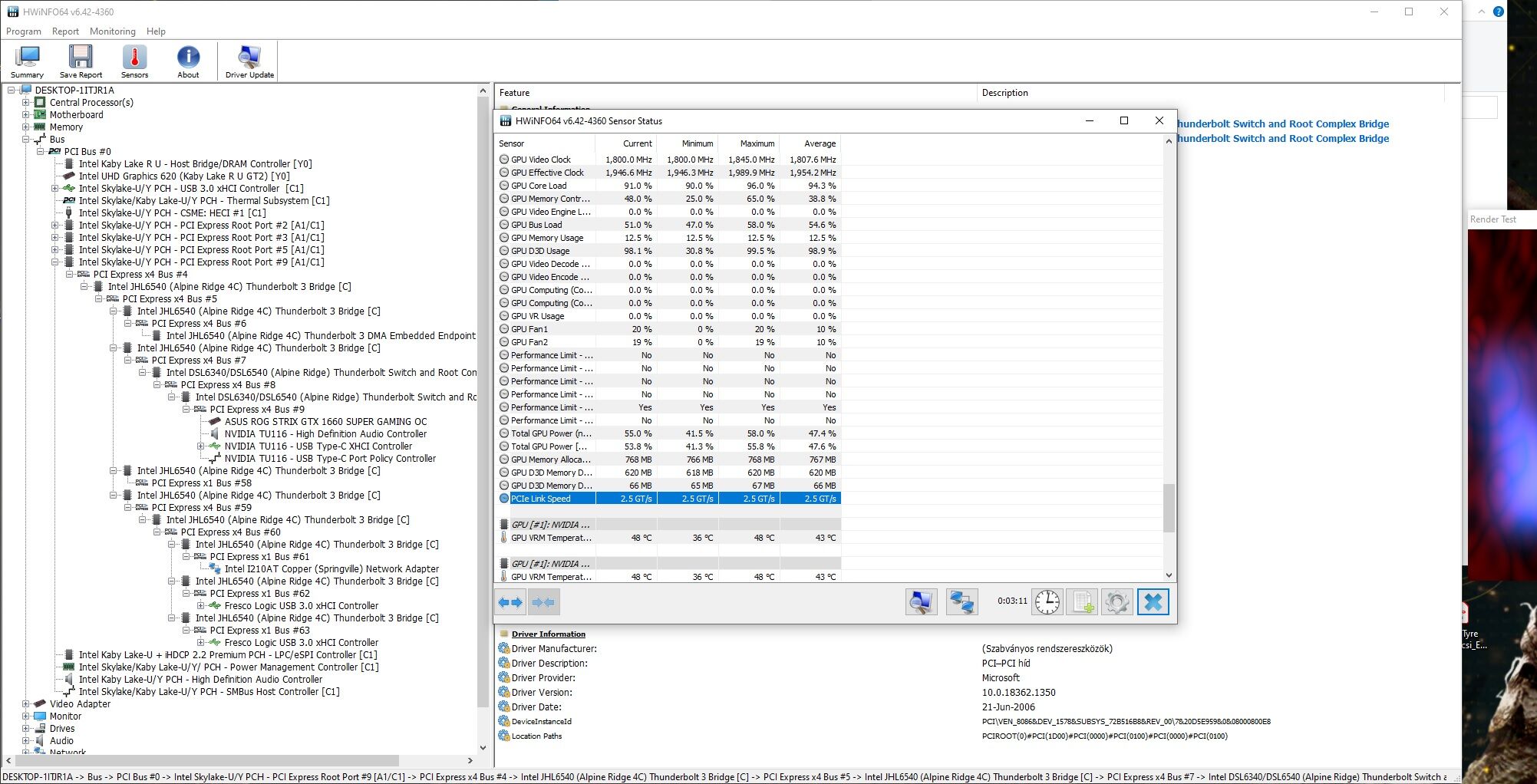Select Intel I210AT Copper Network Adapter
1537x784 pixels.
click(x=331, y=568)
